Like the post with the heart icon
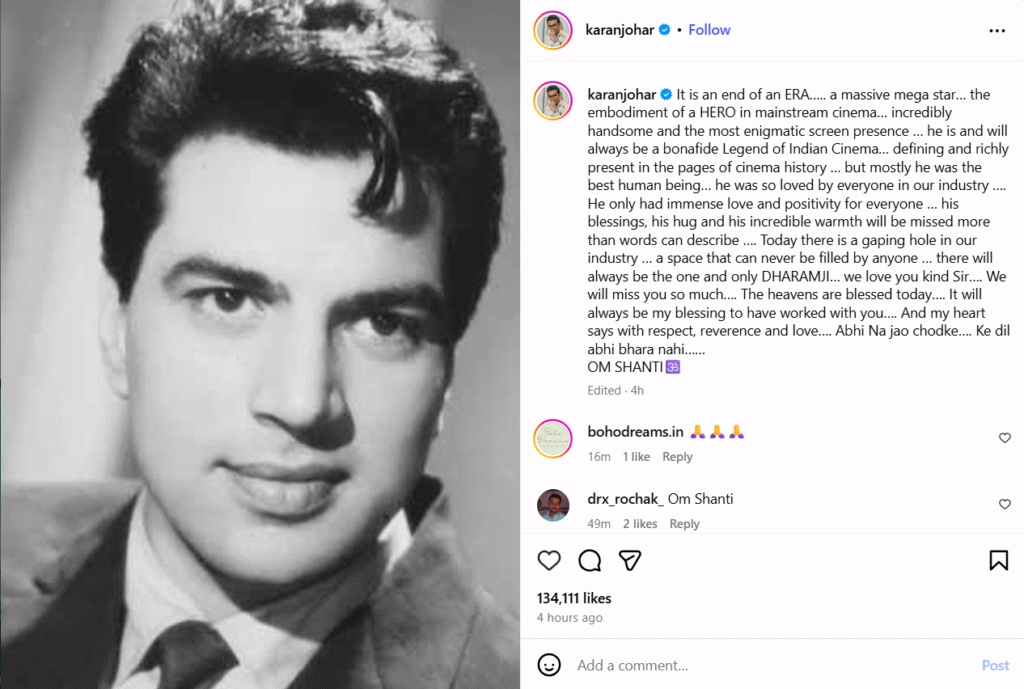 [x=549, y=560]
